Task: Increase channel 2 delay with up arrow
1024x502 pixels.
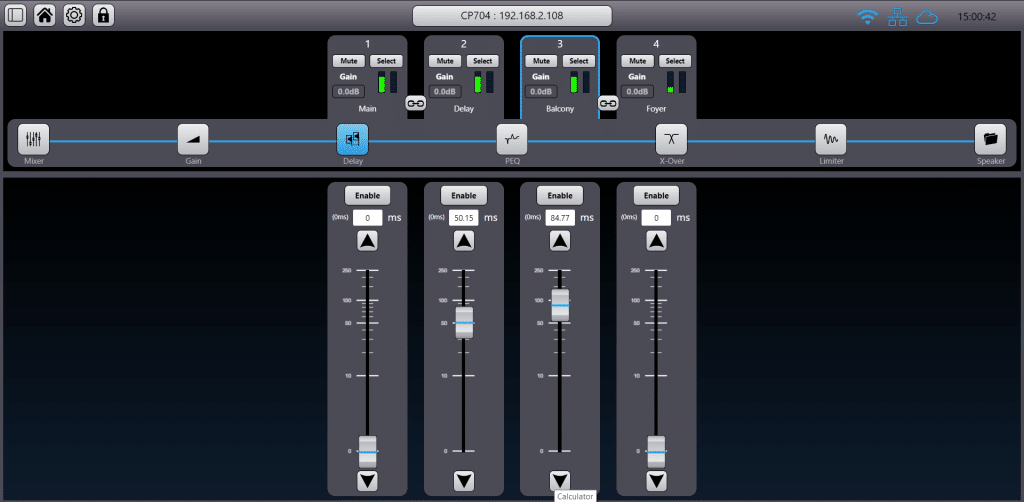Action: 464,242
